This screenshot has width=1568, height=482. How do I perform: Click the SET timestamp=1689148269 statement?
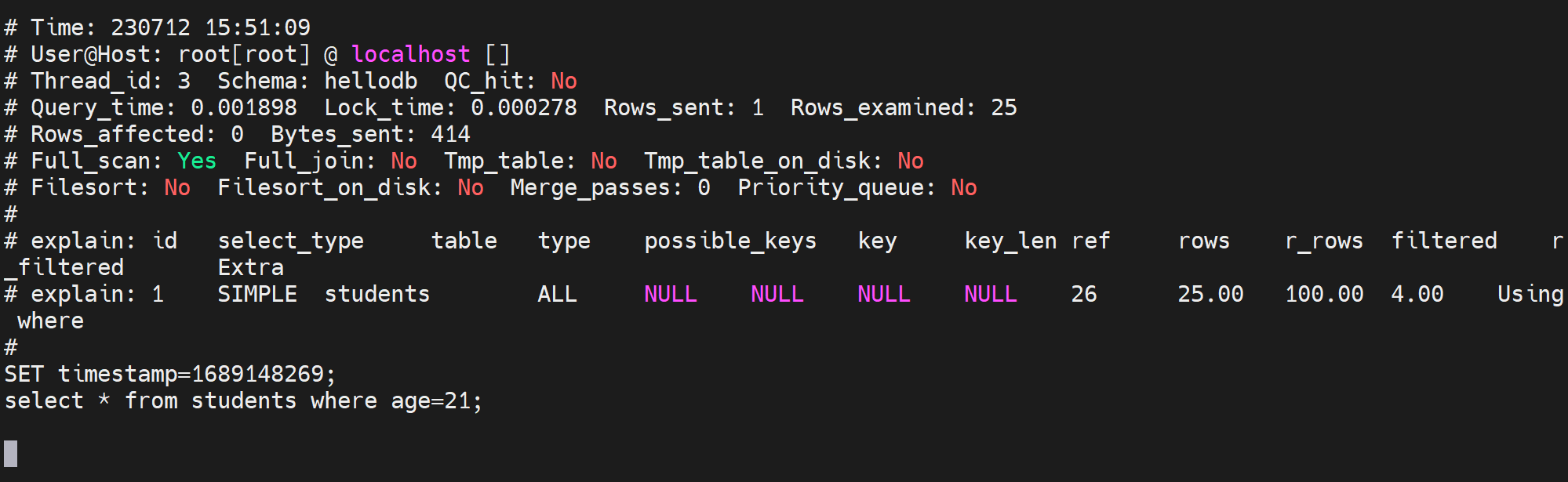(x=169, y=374)
